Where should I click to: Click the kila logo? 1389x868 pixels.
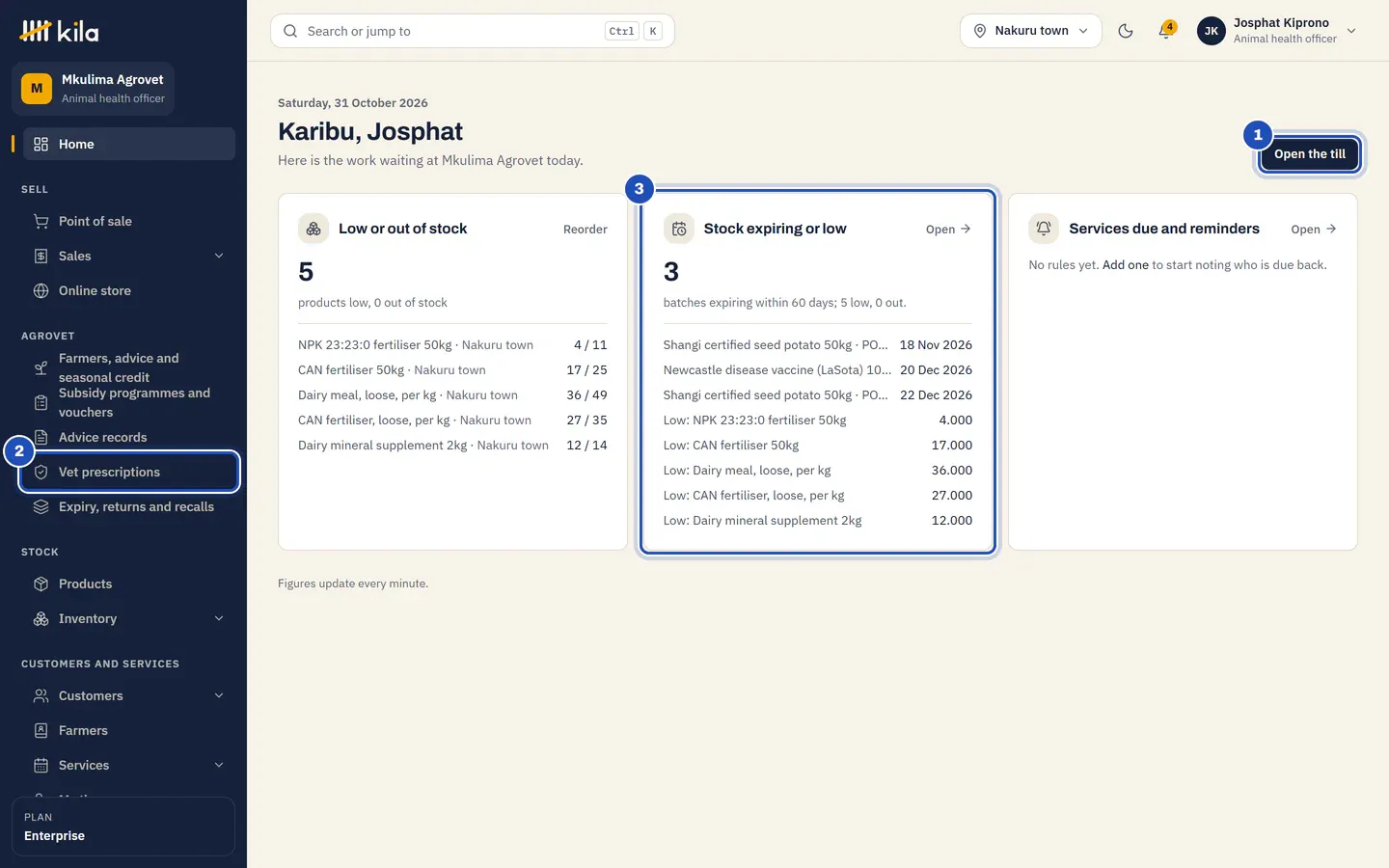[60, 31]
